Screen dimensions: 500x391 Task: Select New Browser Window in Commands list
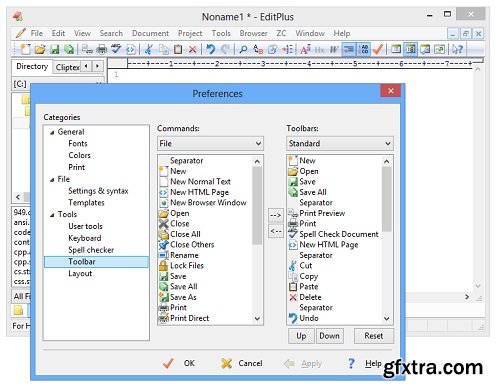click(x=208, y=203)
